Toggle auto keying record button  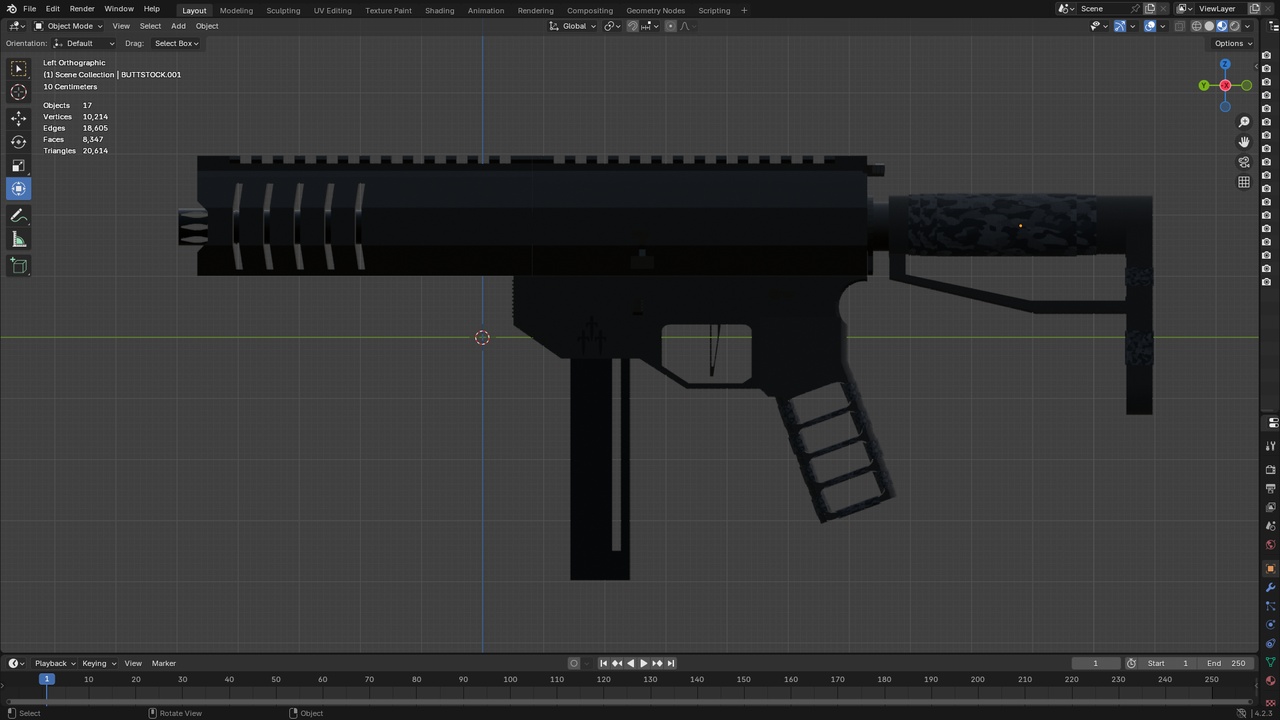[574, 663]
